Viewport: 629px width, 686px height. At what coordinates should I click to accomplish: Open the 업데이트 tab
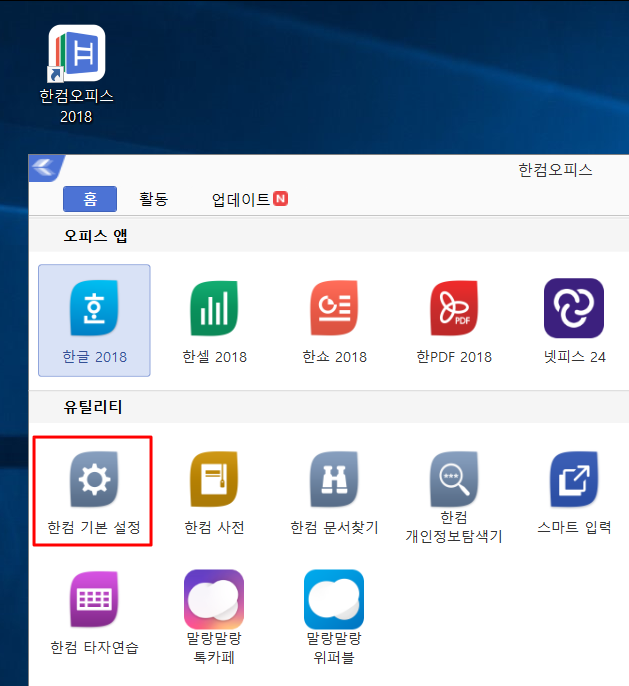tap(241, 199)
